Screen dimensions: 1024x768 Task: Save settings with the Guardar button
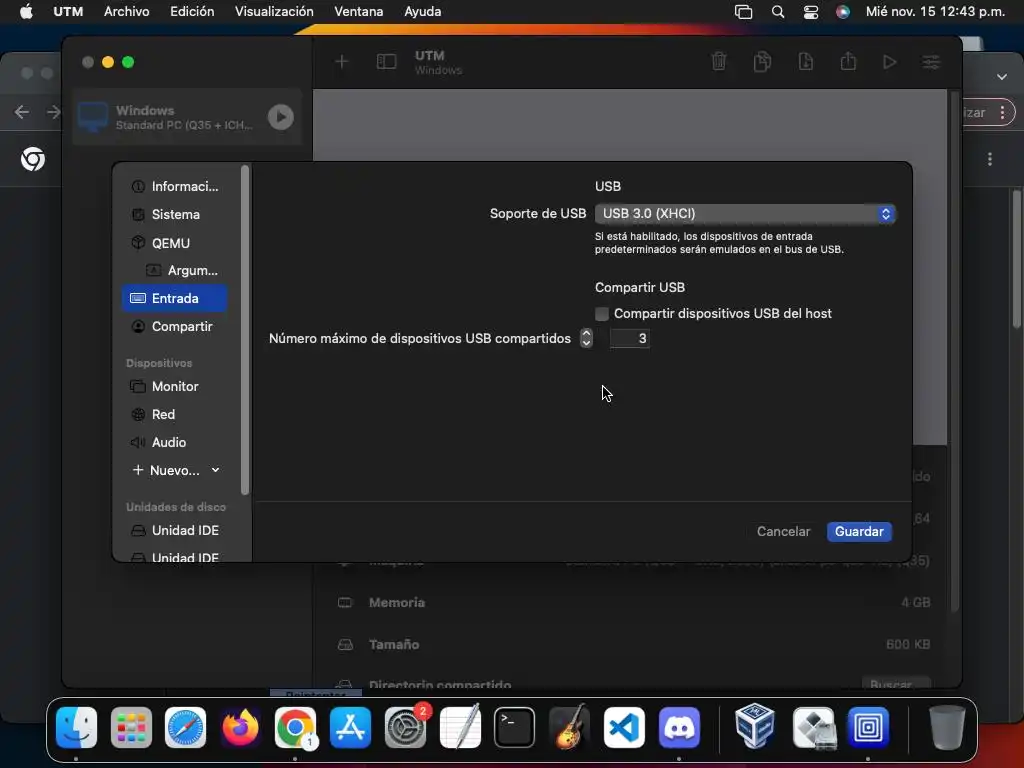tap(859, 532)
